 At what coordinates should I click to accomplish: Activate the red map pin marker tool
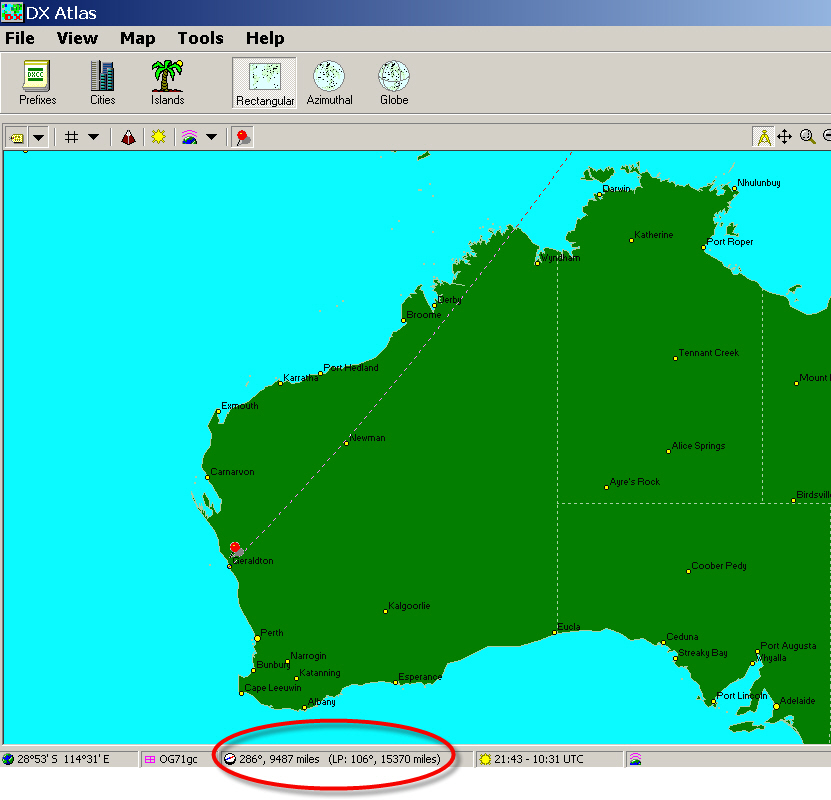click(x=240, y=136)
